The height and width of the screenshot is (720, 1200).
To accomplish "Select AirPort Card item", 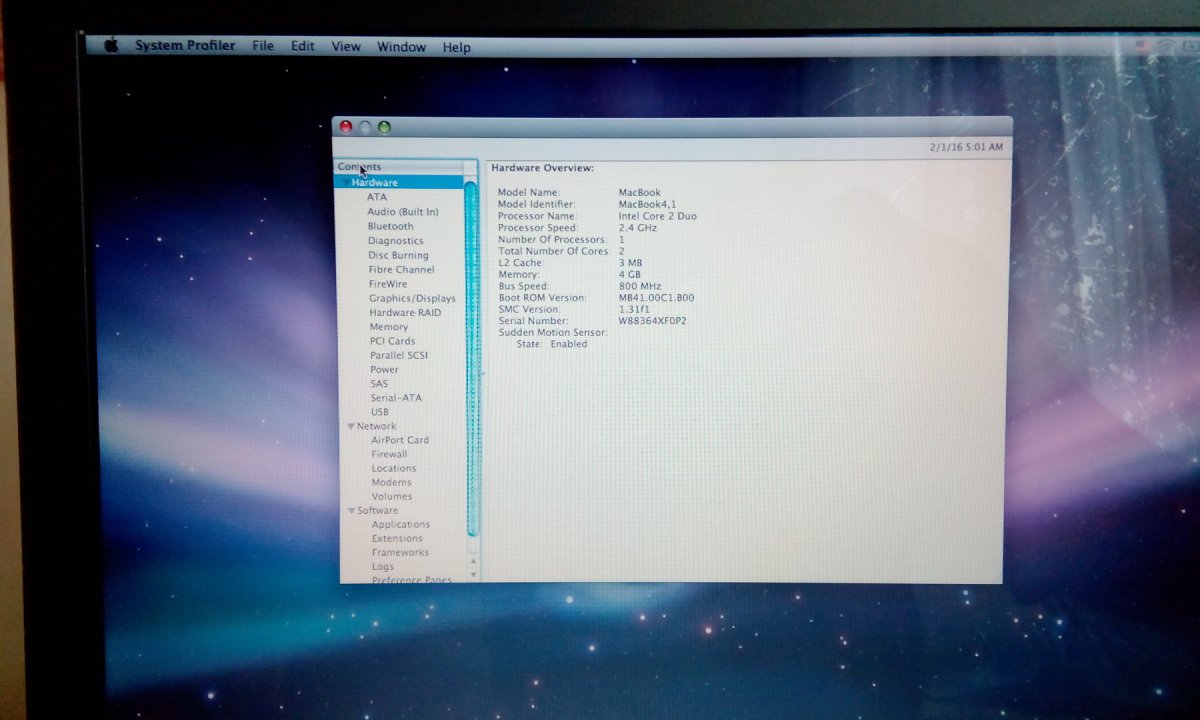I will click(x=400, y=440).
